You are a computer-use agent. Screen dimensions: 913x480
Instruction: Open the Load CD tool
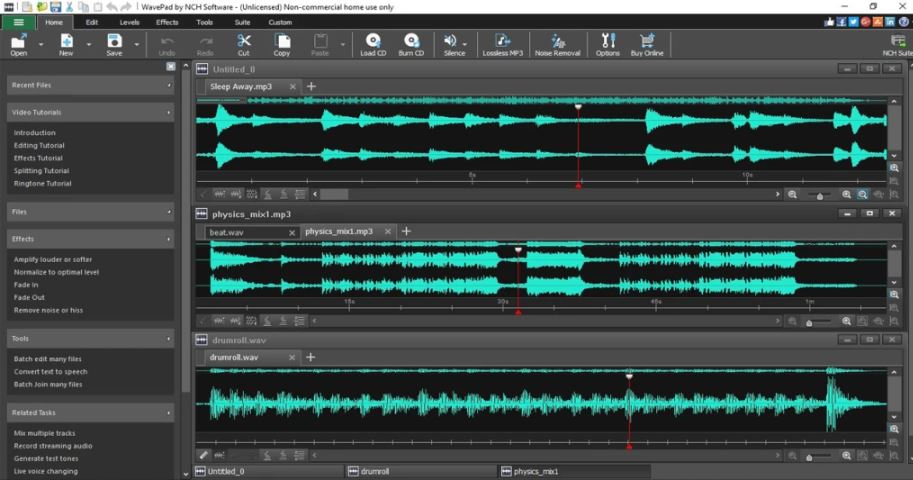[x=373, y=44]
